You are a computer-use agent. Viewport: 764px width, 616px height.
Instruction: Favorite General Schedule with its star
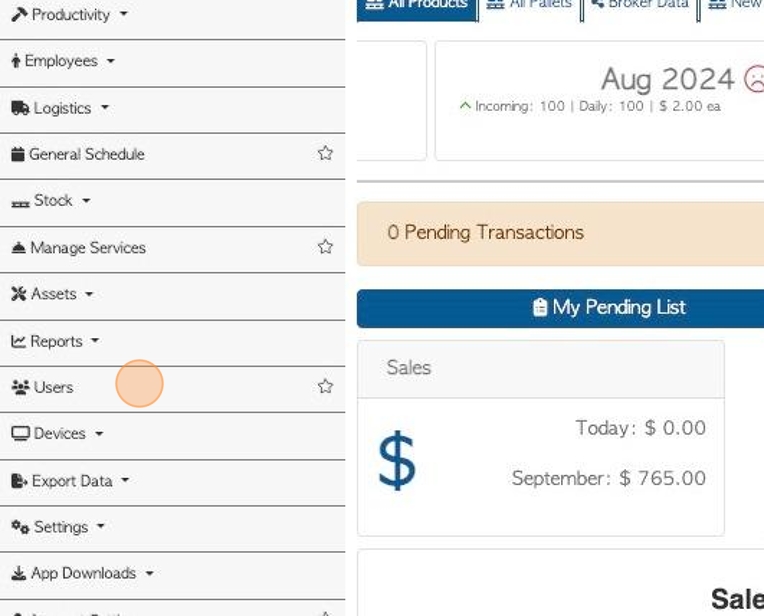point(325,154)
